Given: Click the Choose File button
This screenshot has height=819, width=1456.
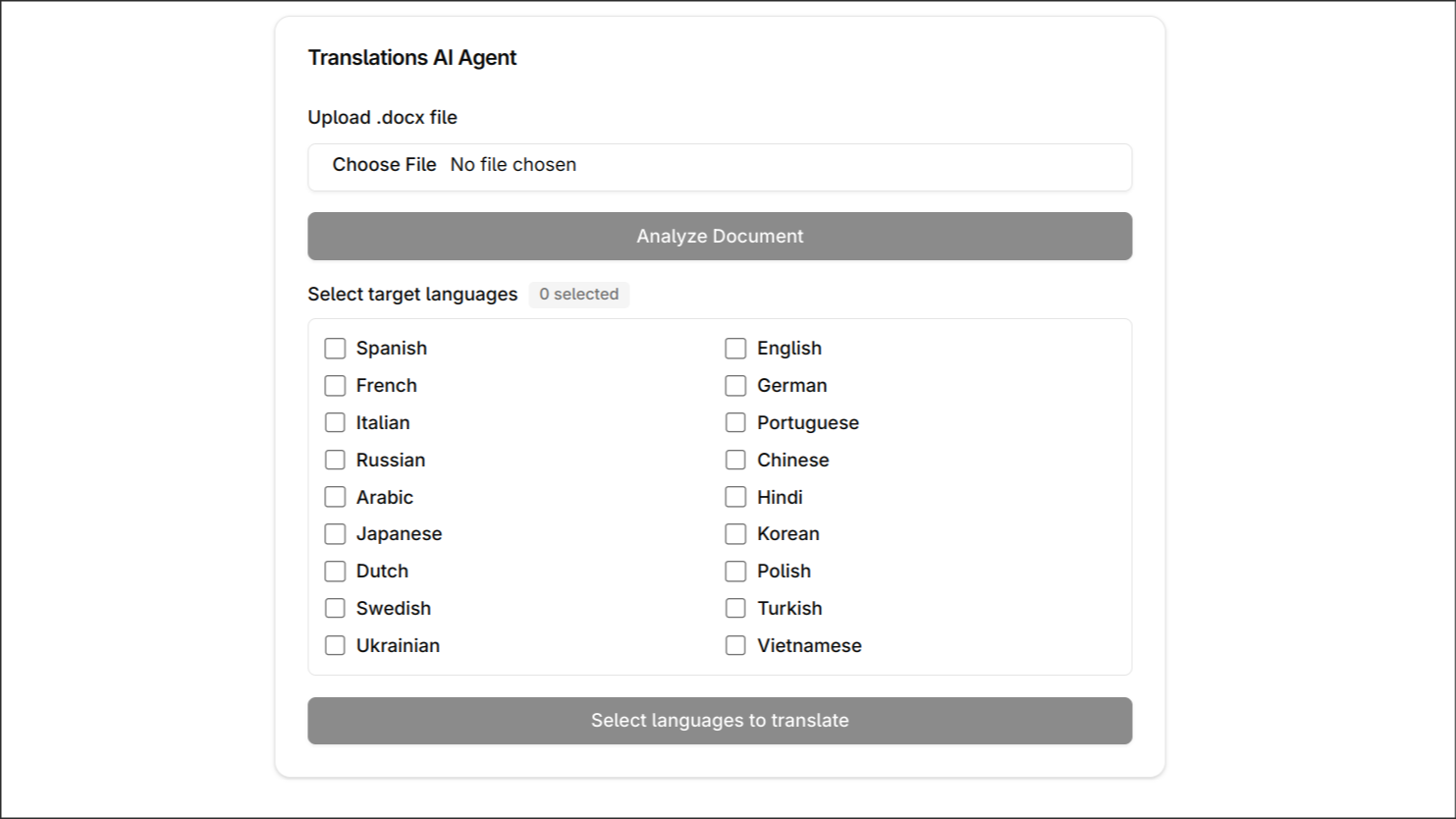Looking at the screenshot, I should point(384,165).
